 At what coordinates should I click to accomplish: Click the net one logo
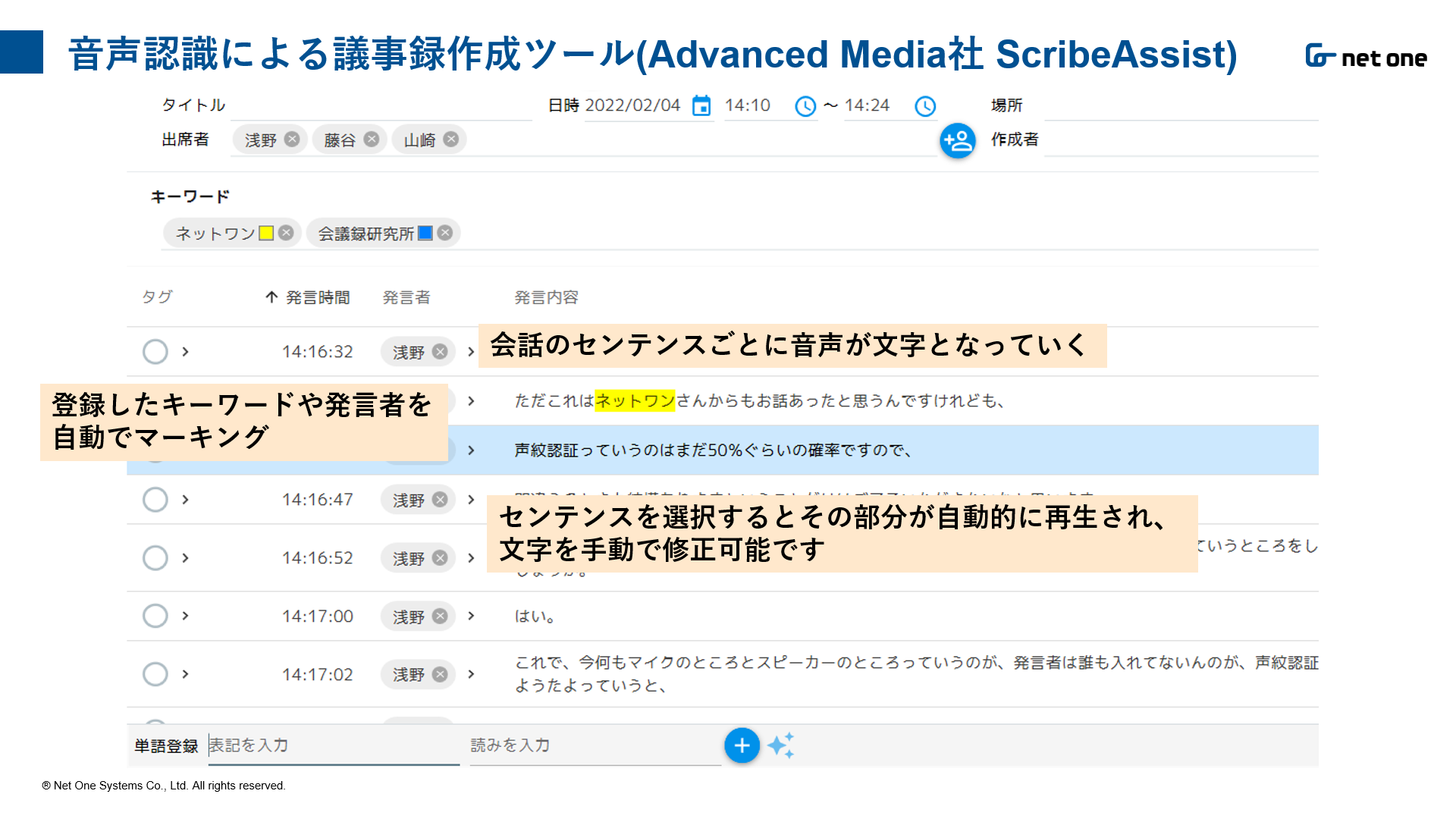[x=1366, y=56]
